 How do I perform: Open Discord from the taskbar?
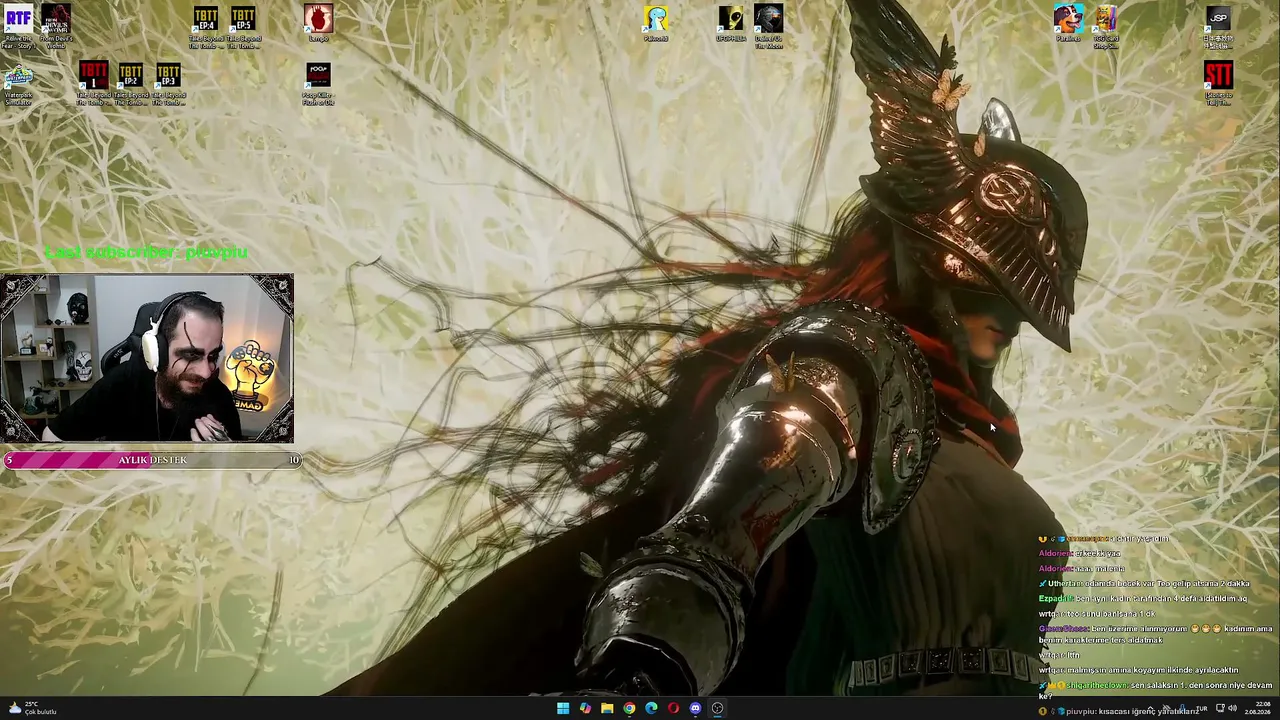point(695,708)
